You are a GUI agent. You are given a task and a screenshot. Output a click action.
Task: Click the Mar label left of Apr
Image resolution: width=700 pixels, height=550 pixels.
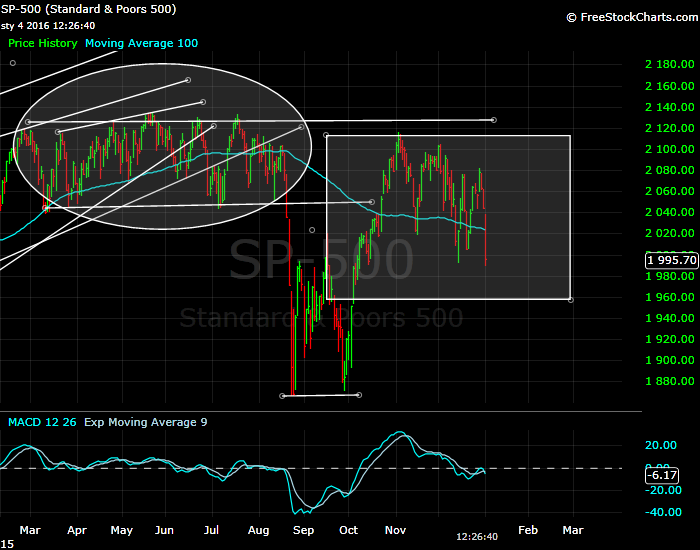pos(30,530)
